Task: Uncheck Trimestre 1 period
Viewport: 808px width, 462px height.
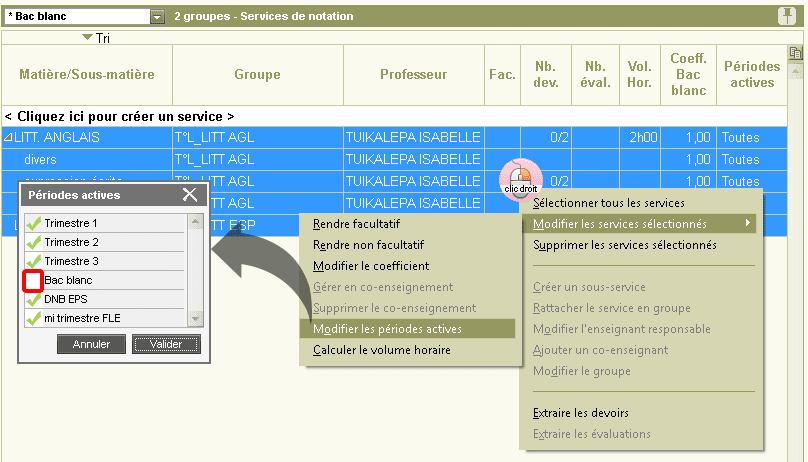Action: pyautogui.click(x=34, y=223)
